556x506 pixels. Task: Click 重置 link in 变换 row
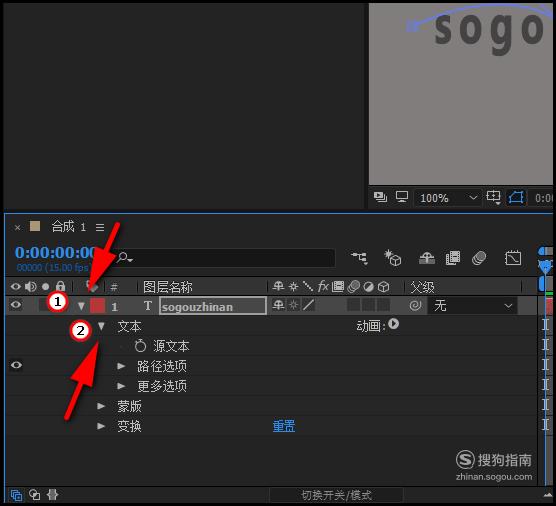click(284, 426)
